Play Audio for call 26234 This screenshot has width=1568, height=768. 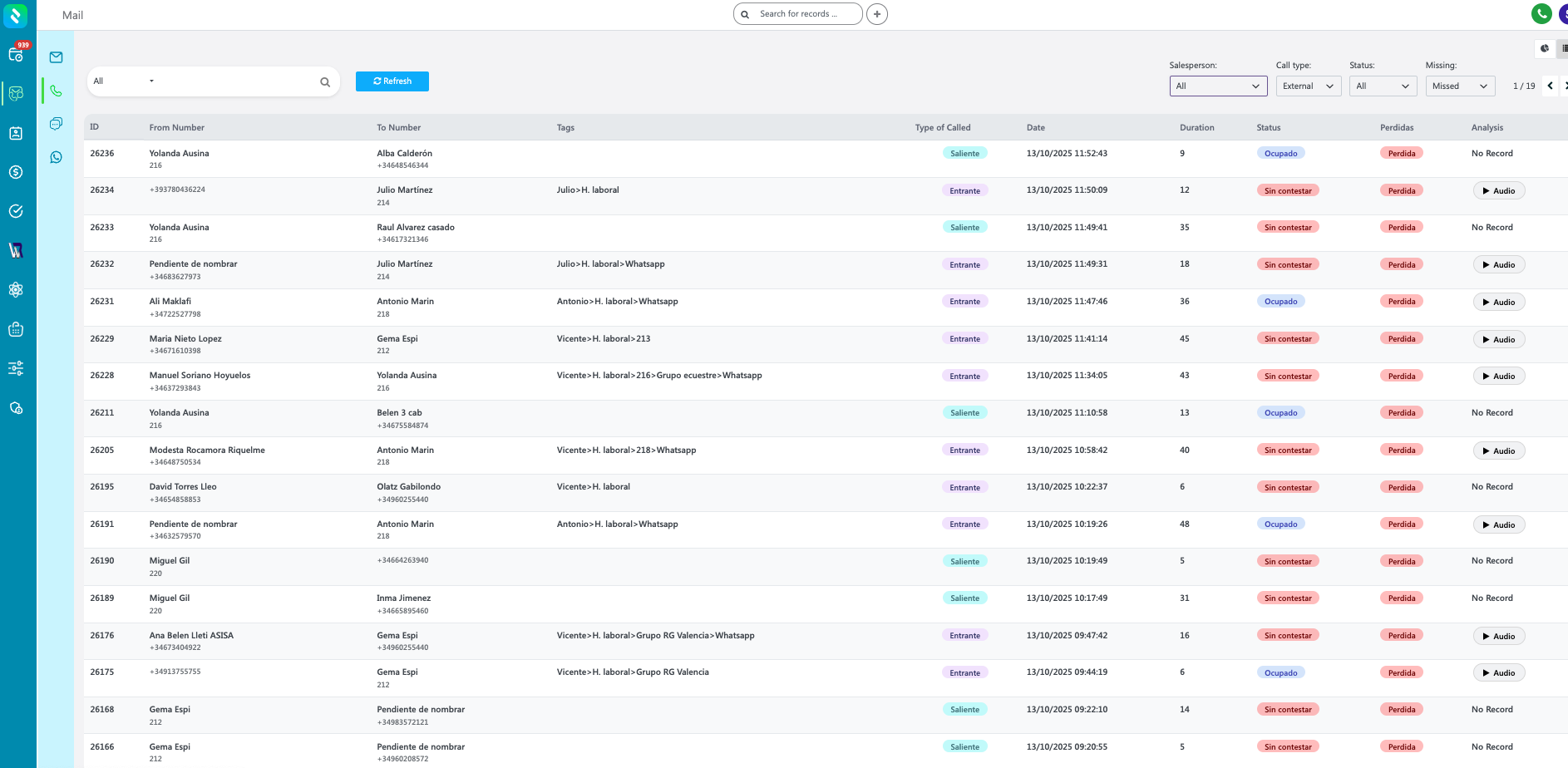(x=1498, y=191)
